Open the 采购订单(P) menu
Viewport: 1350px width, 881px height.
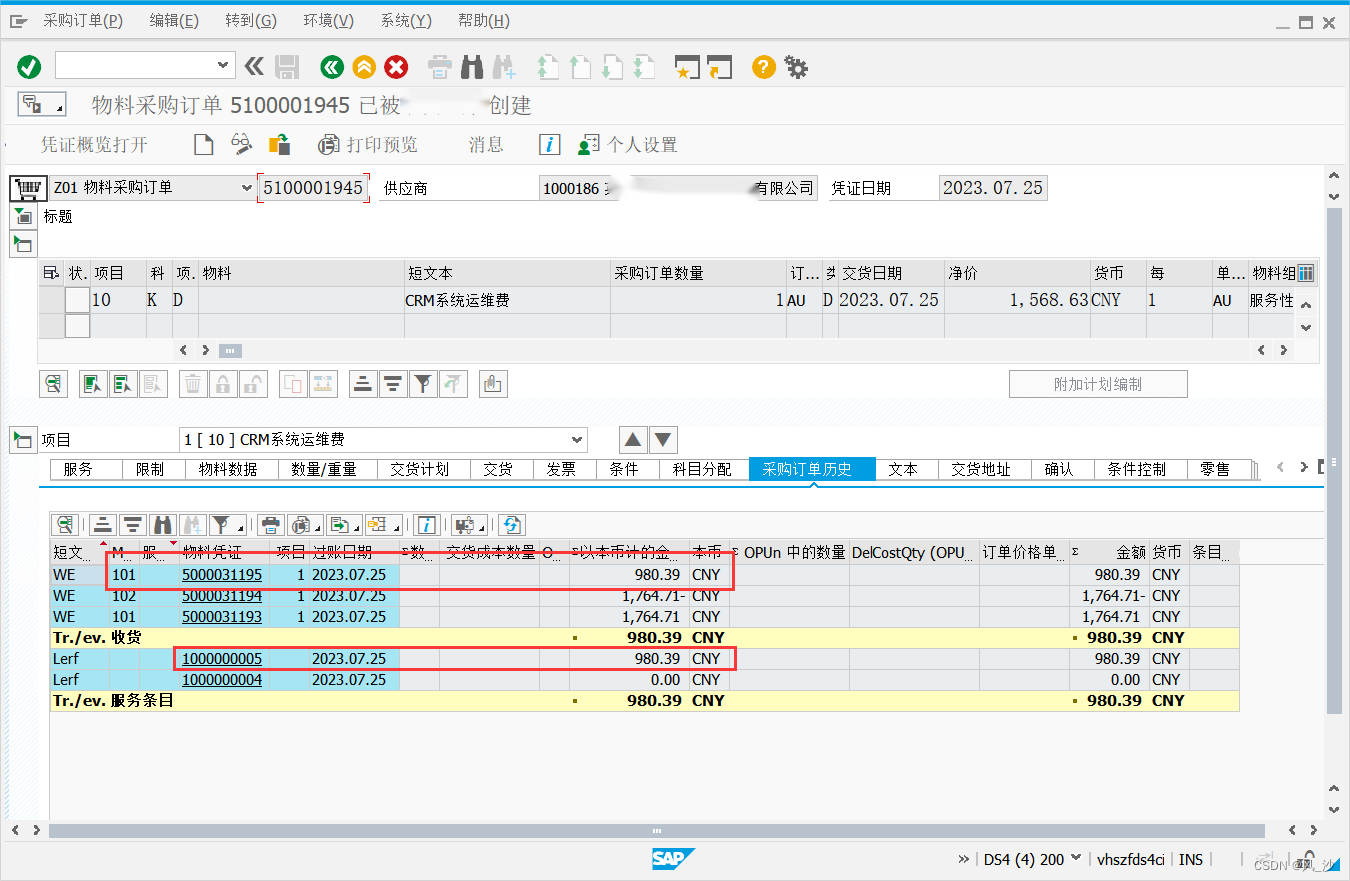pos(83,21)
